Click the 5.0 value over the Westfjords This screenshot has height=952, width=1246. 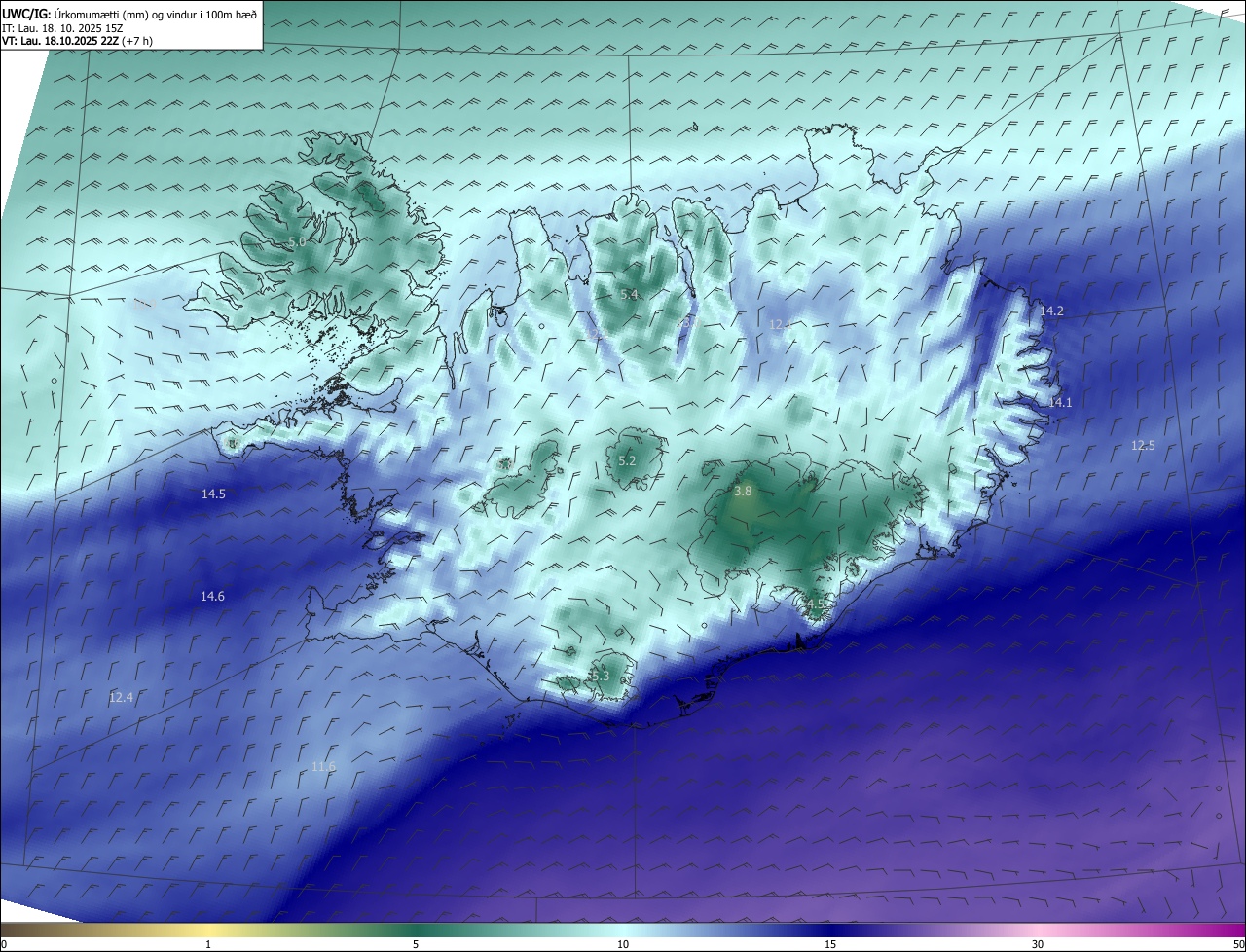point(296,240)
